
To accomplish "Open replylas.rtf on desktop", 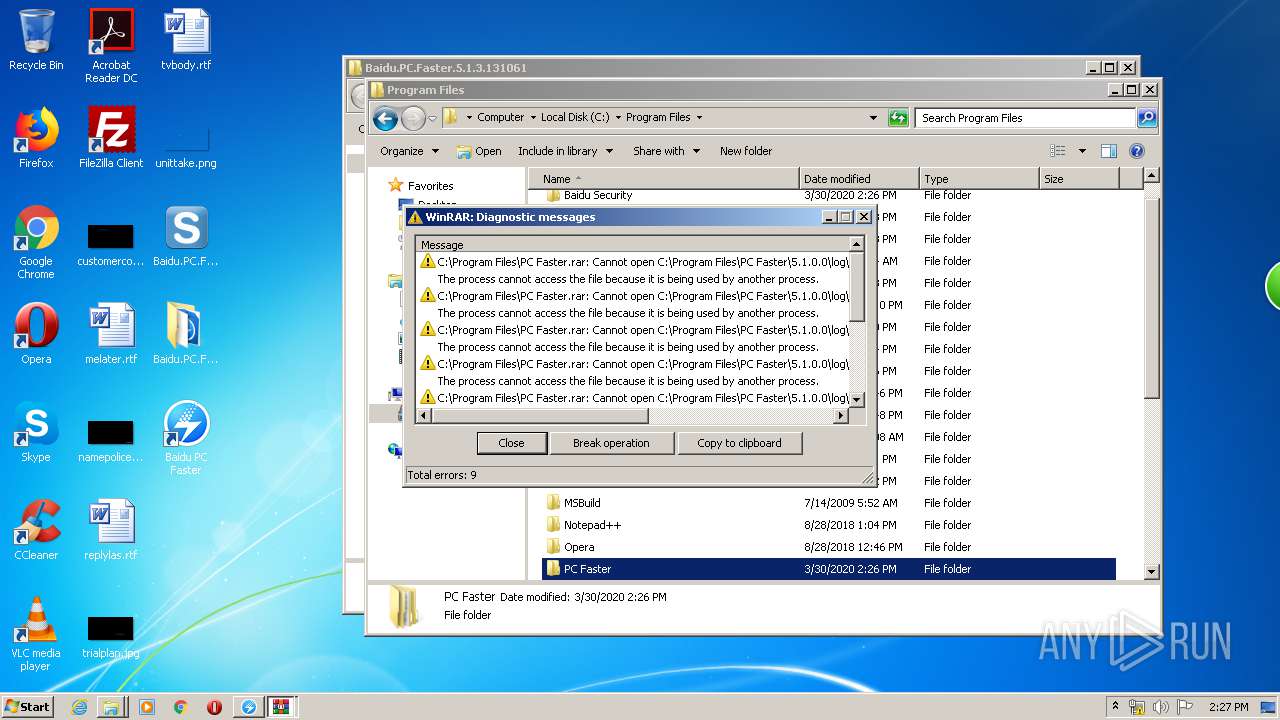I will pos(111,530).
